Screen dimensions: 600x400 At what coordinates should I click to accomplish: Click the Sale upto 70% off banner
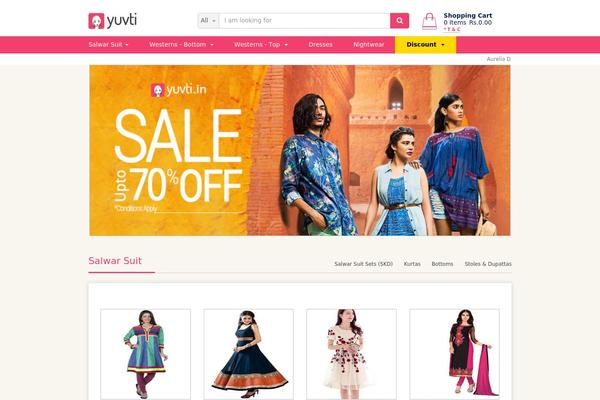coord(300,150)
